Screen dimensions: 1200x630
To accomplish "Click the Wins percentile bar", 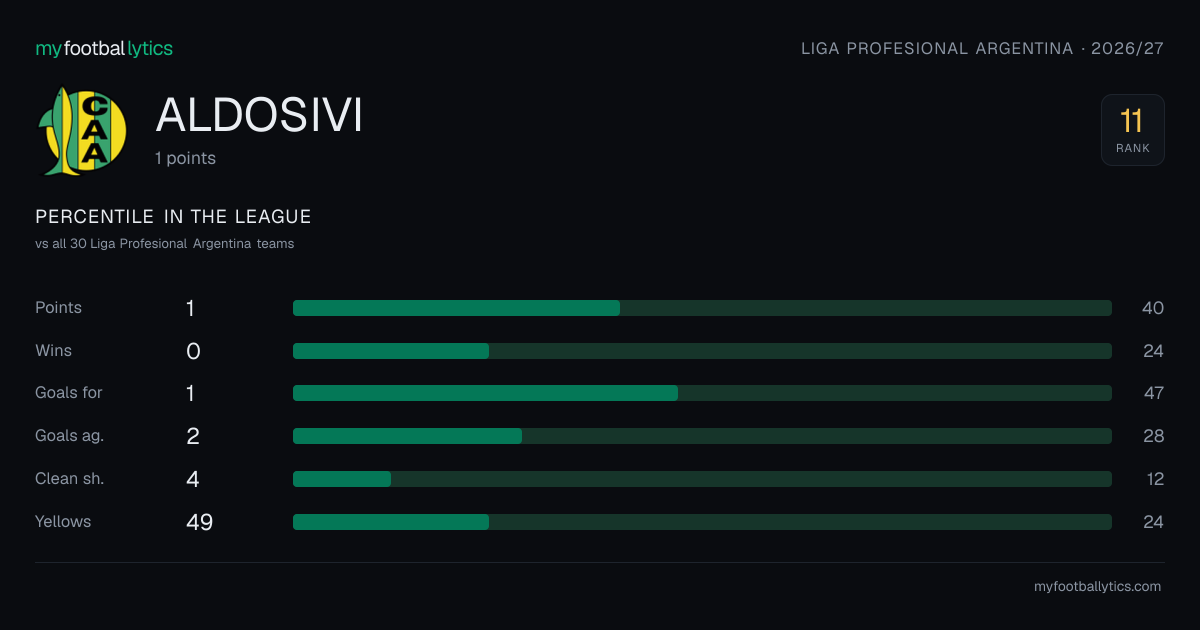I will 702,351.
